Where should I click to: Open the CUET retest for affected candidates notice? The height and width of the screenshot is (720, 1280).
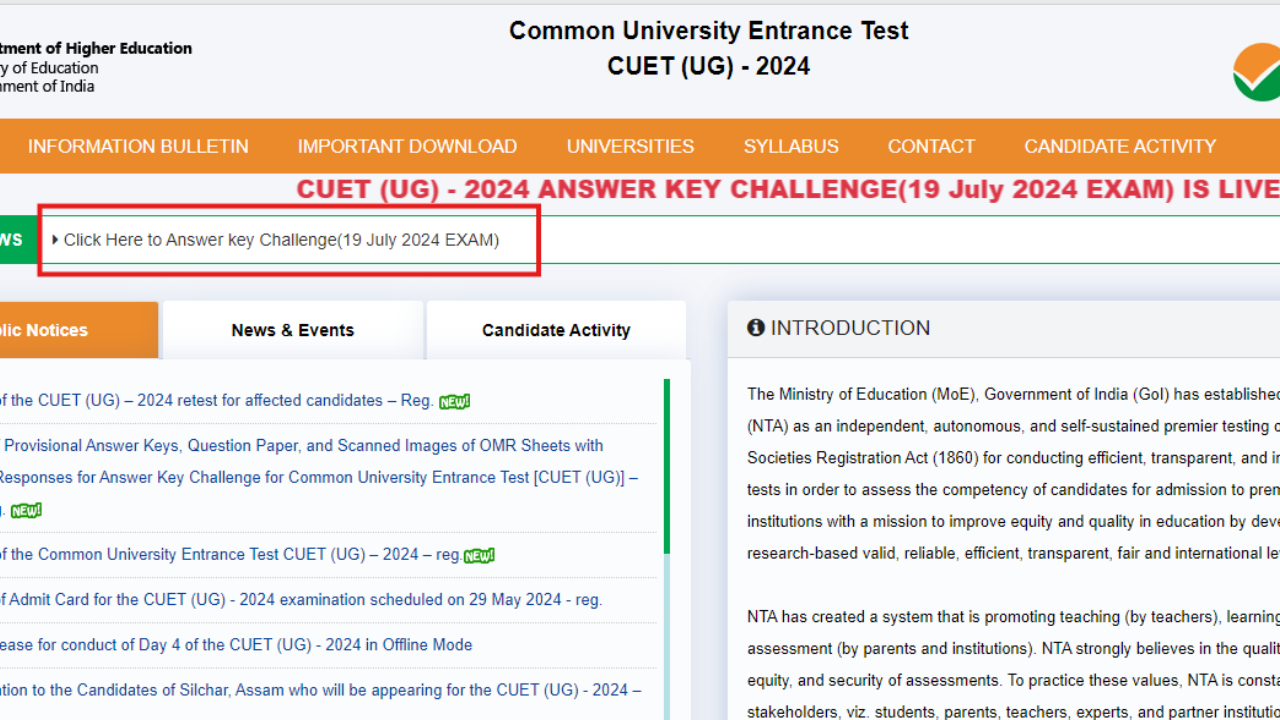(216, 400)
